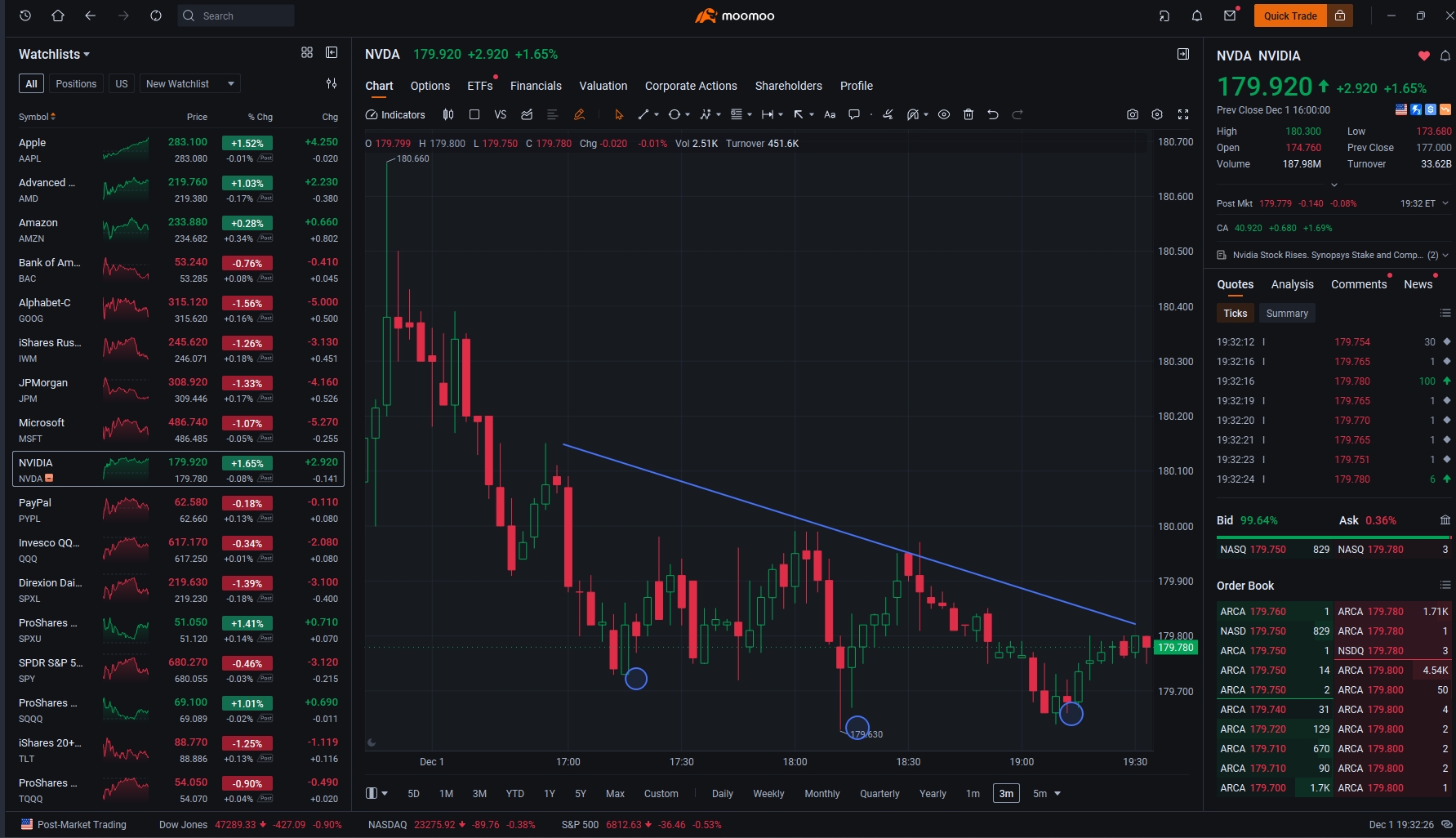This screenshot has width=1456, height=838.
Task: Toggle drawings visibility with eye icon
Action: [944, 115]
